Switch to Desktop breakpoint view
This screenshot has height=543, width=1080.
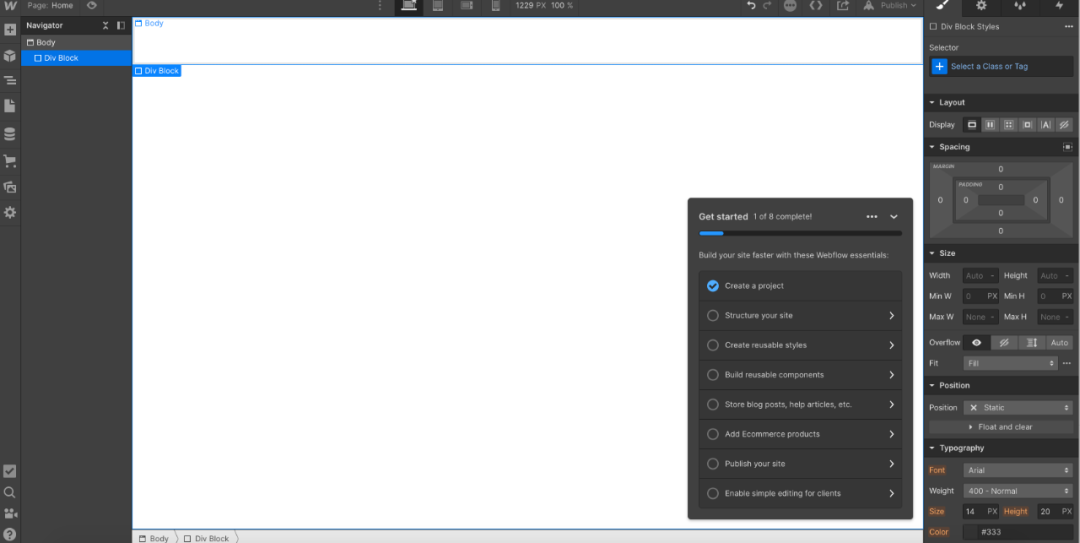pyautogui.click(x=409, y=6)
